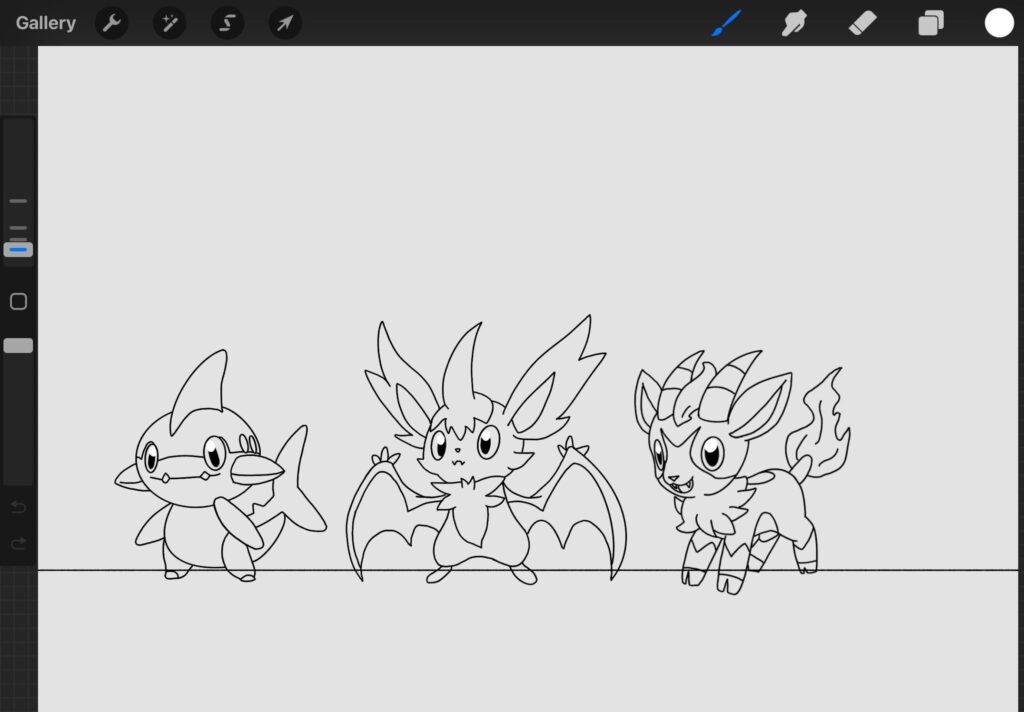
Task: Tap the square Modify button in sidebar
Action: click(18, 301)
